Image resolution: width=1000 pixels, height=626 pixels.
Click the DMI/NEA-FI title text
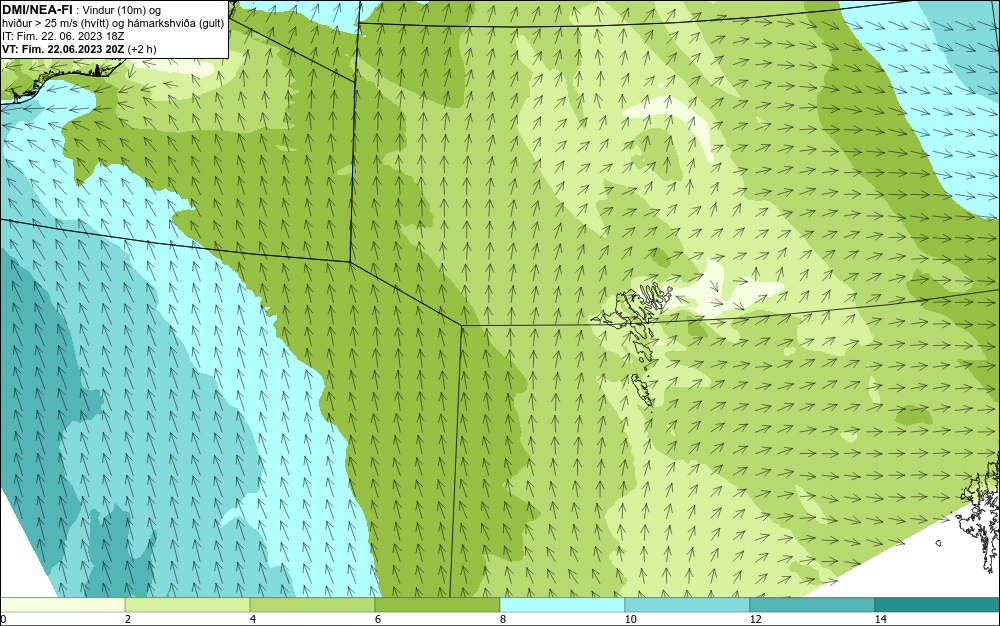(x=37, y=10)
